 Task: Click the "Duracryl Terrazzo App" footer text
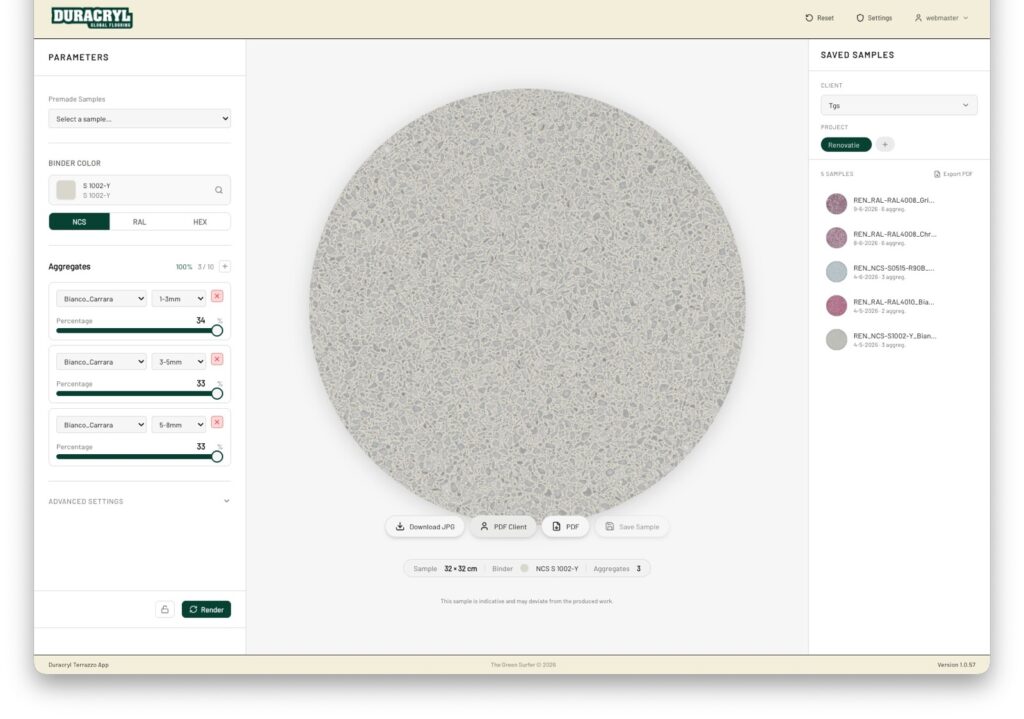tap(78, 665)
